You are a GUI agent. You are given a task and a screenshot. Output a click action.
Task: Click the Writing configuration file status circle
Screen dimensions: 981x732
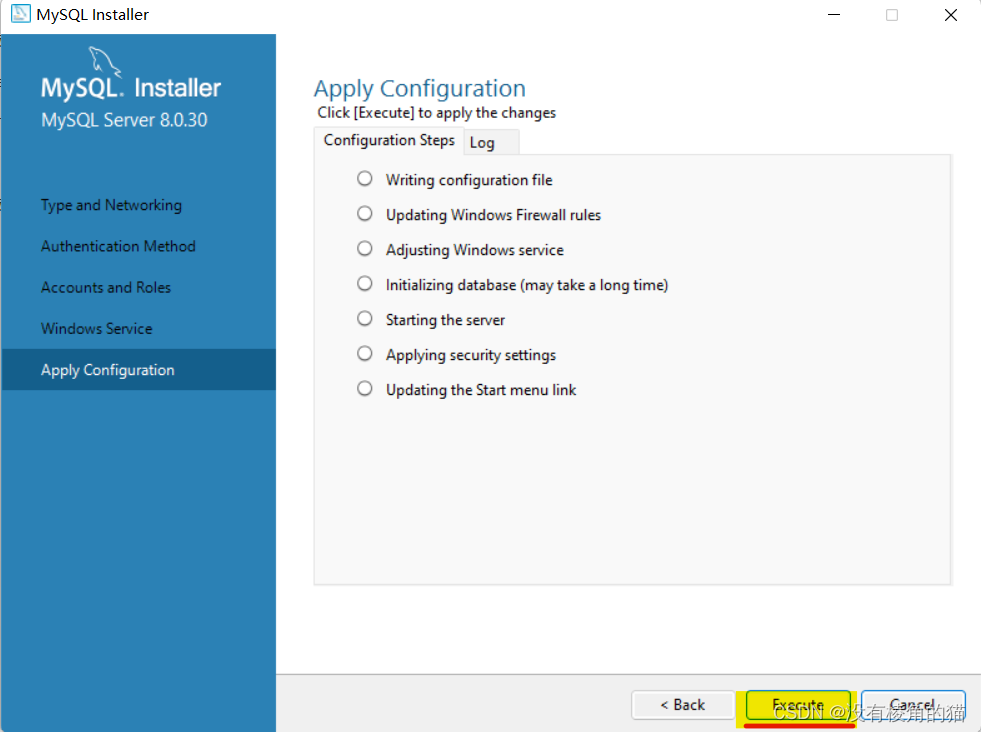point(364,178)
